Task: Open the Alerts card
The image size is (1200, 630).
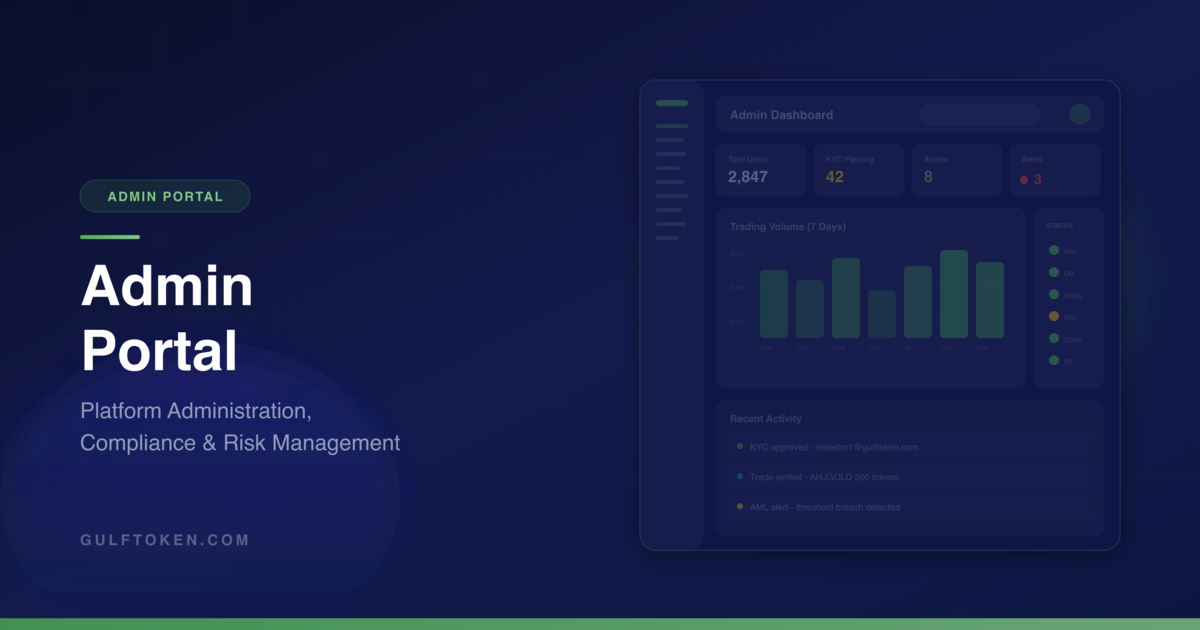Action: pos(1055,170)
